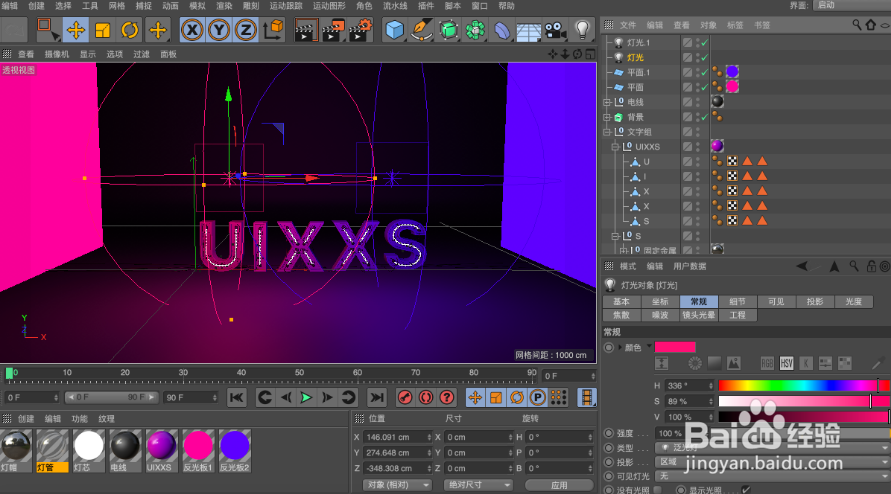
Task: Switch to 镜头光晕 tab
Action: [x=698, y=315]
